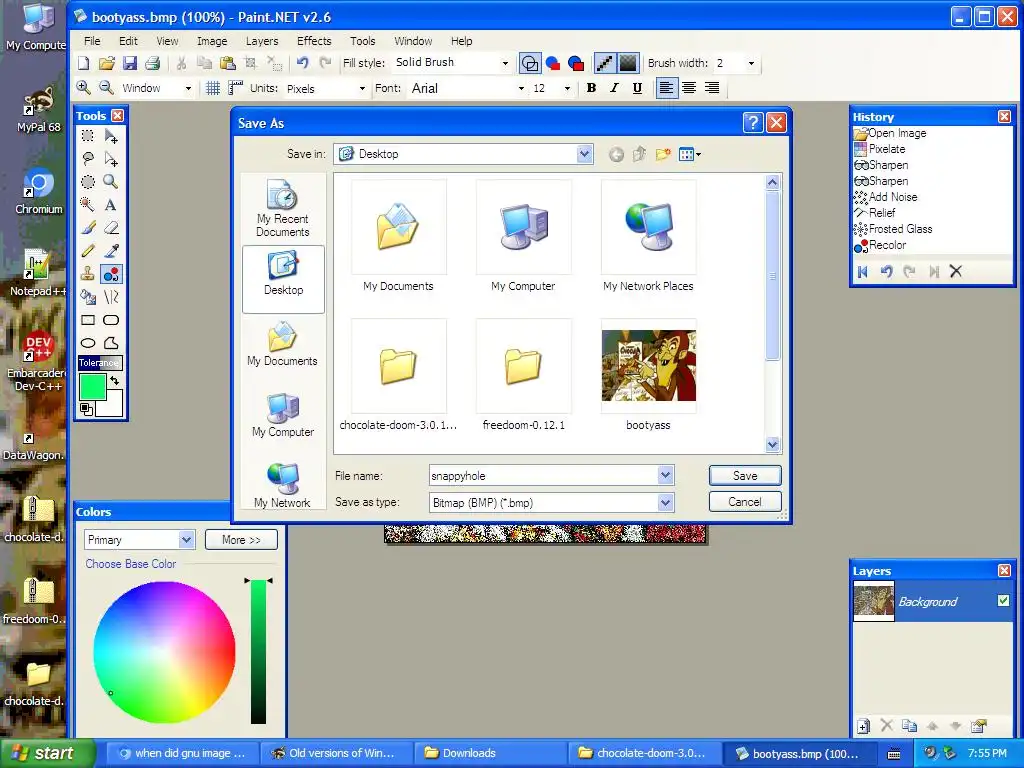Toggle the Background layer visibility checkbox
Image resolution: width=1024 pixels, height=768 pixels.
[x=1004, y=600]
